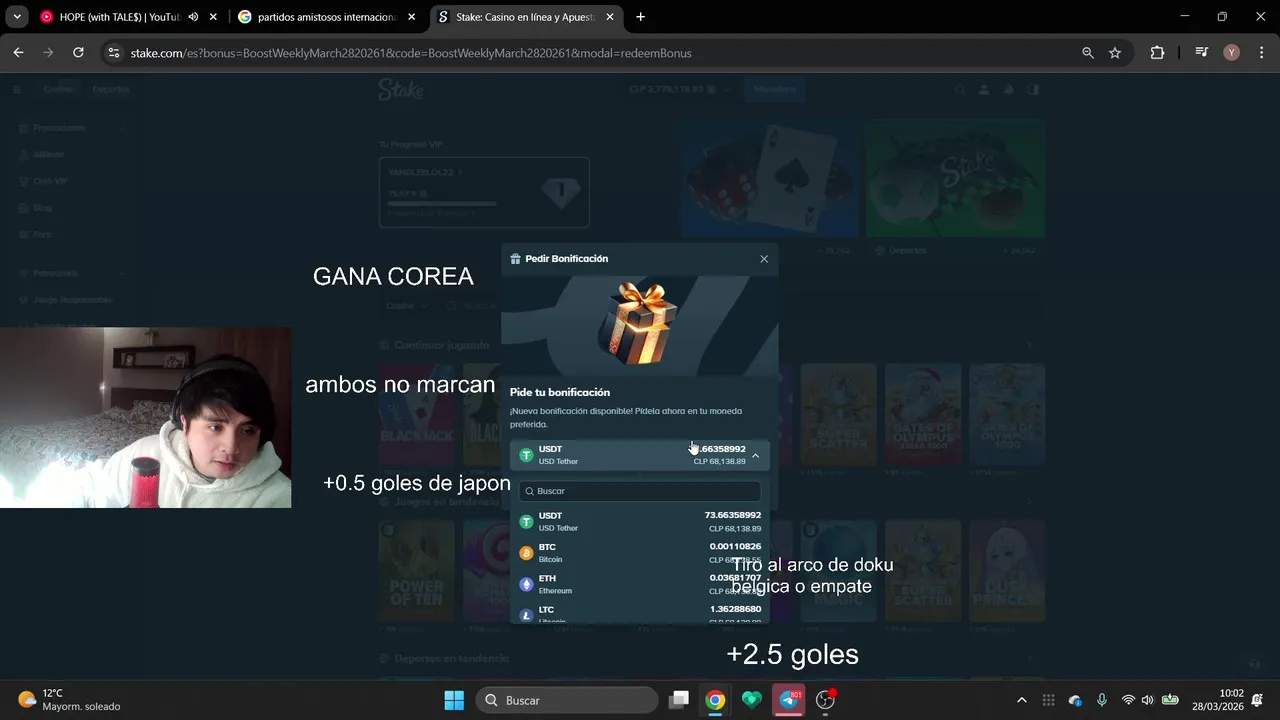Open the tab search dropdown arrow
Viewport: 1280px width, 720px height.
tap(18, 17)
